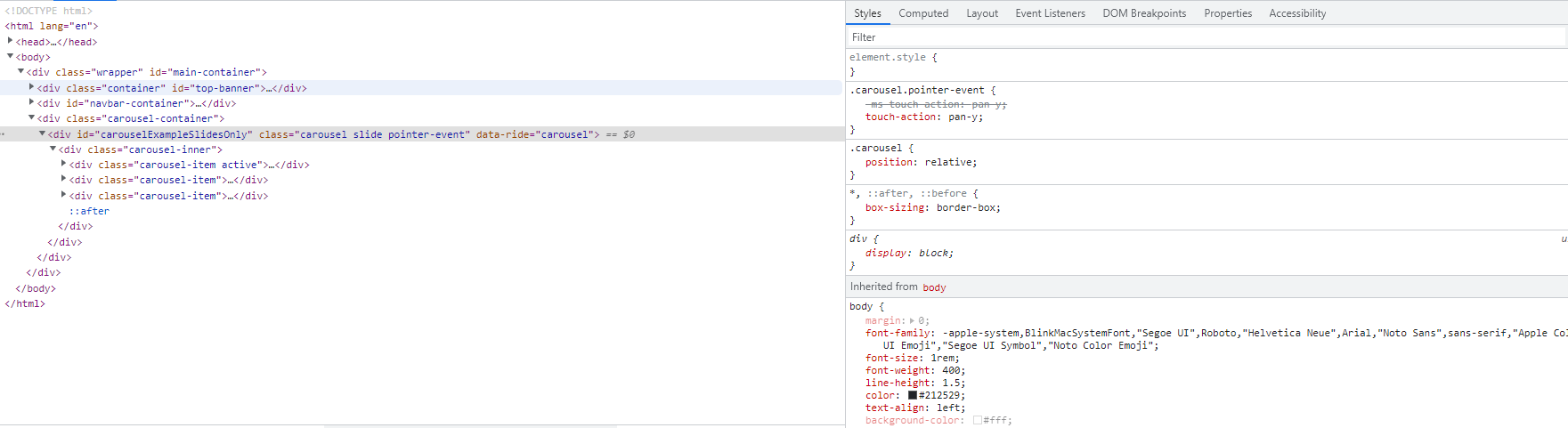Expand the top-banner container div
The width and height of the screenshot is (1568, 428).
tap(31, 87)
